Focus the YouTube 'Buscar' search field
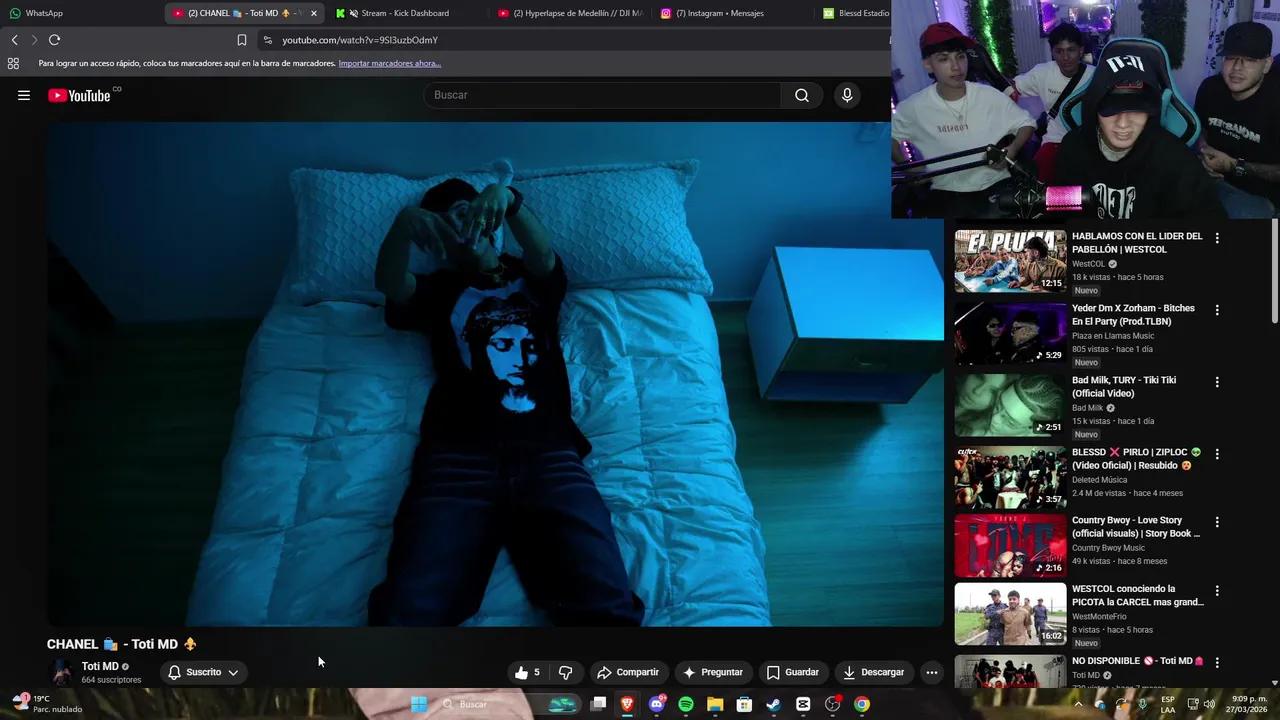The width and height of the screenshot is (1280, 720). click(603, 95)
